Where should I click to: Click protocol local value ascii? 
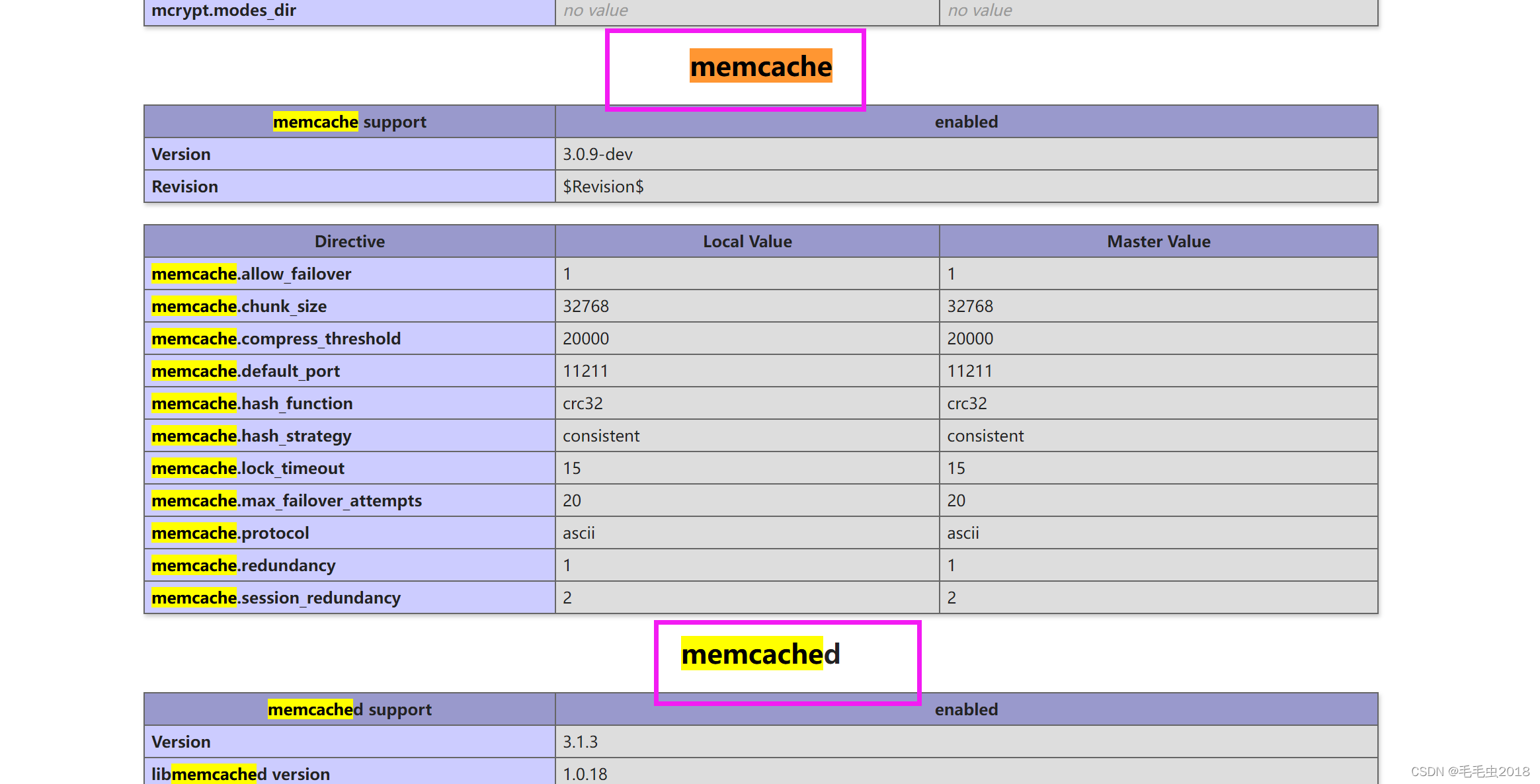click(579, 533)
